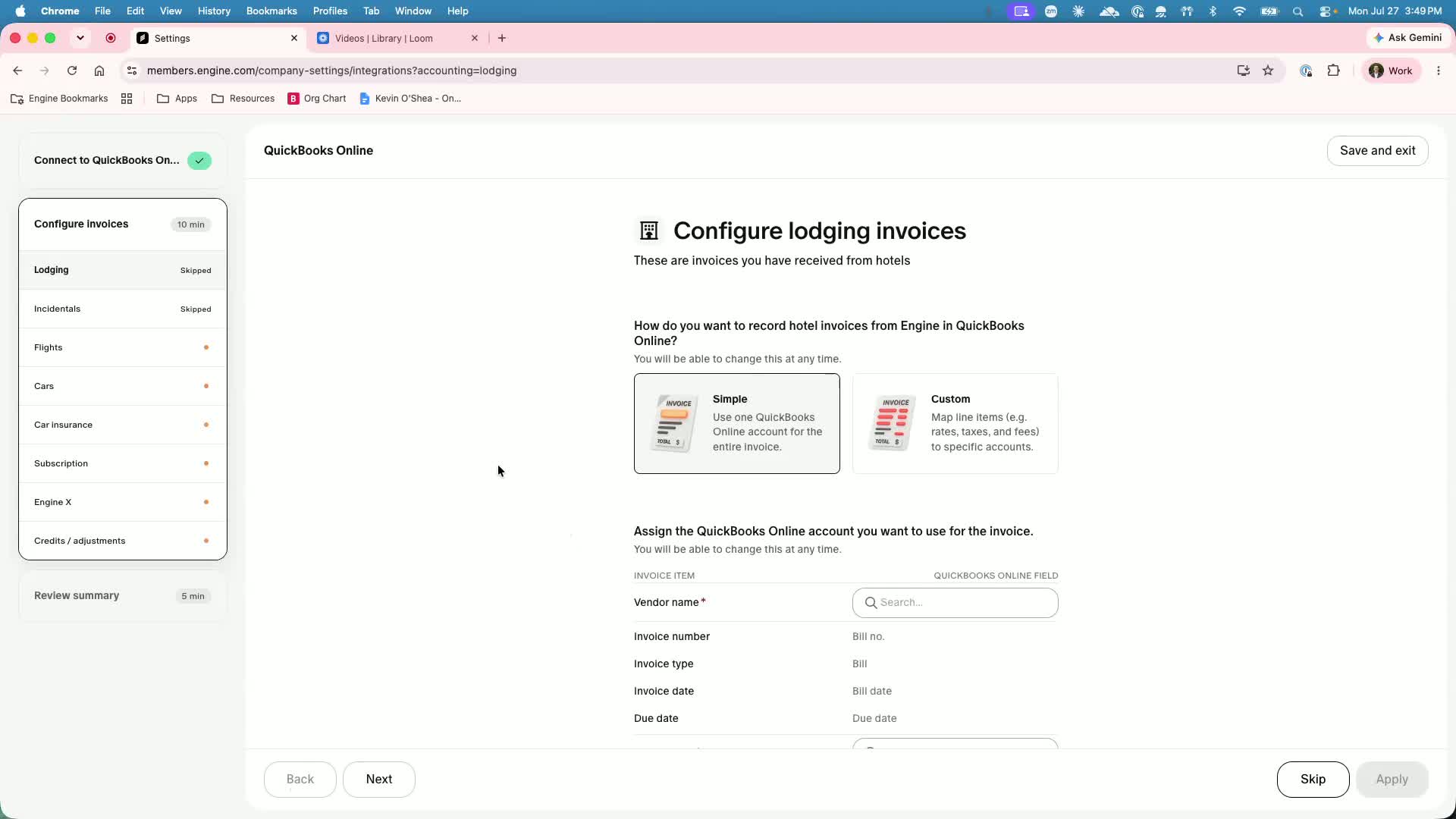Open the Bookmarks menu

pos(271,11)
